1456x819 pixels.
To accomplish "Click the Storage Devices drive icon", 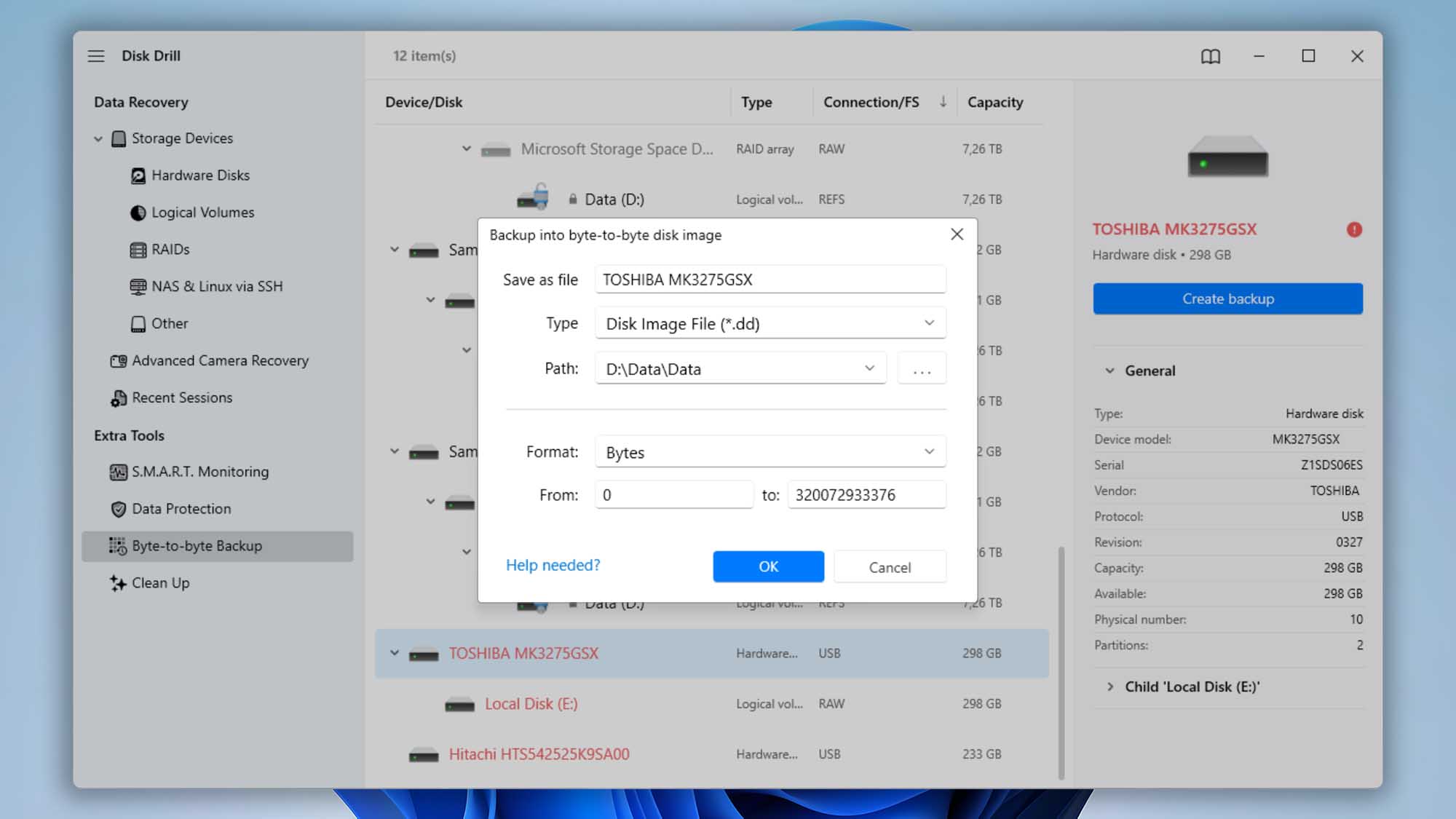I will [118, 138].
